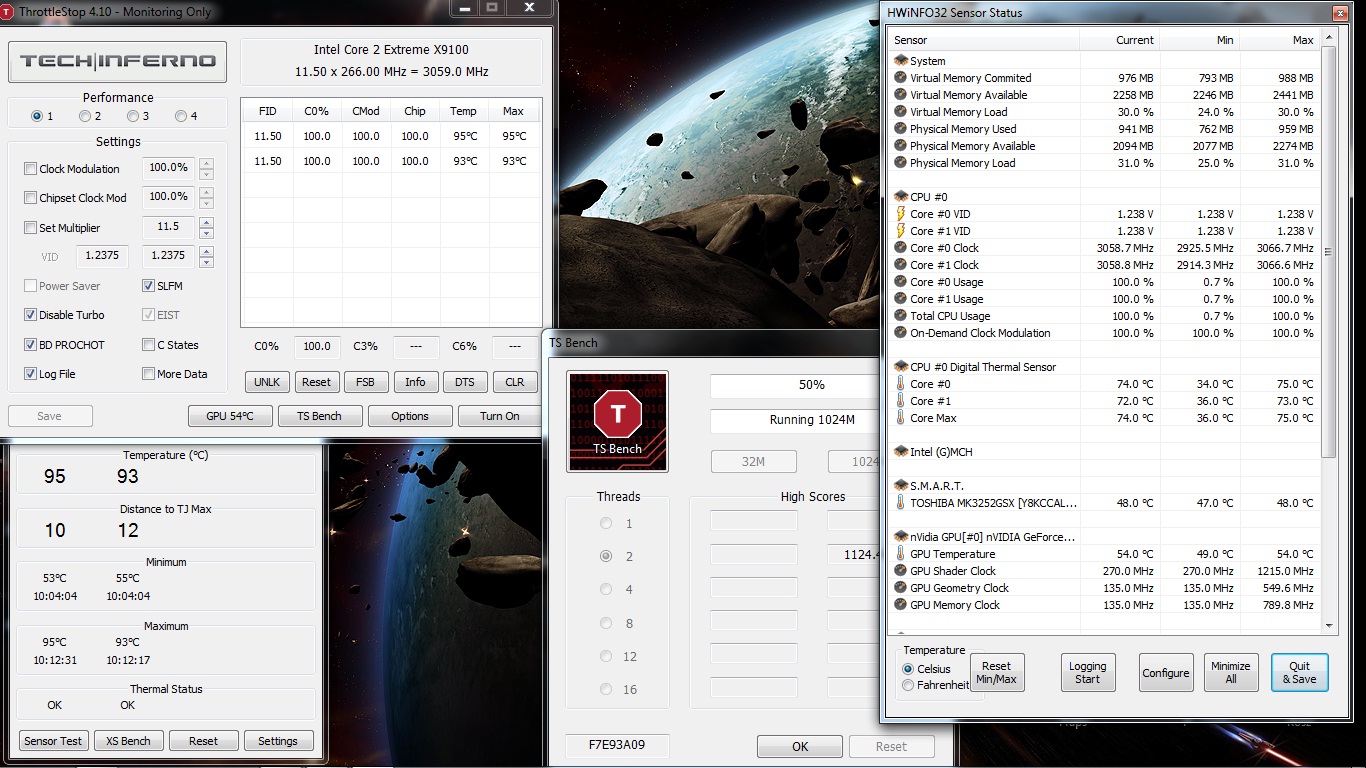Click the Turn On button
This screenshot has height=768, width=1366.
tap(499, 416)
